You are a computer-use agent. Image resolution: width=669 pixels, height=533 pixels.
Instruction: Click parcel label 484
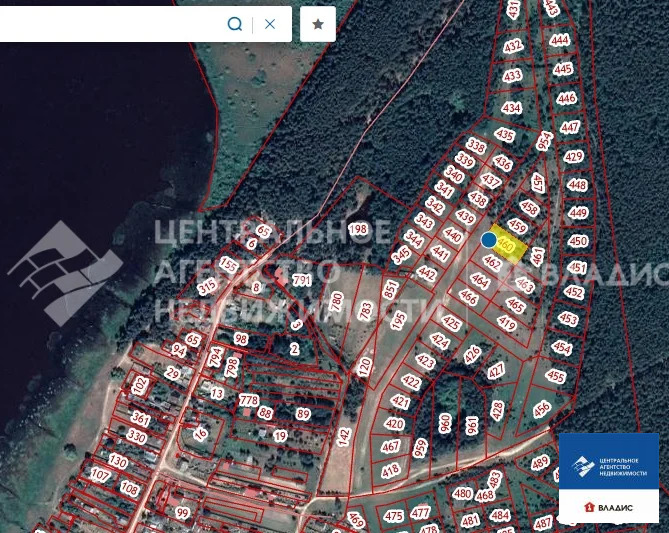click(x=500, y=516)
